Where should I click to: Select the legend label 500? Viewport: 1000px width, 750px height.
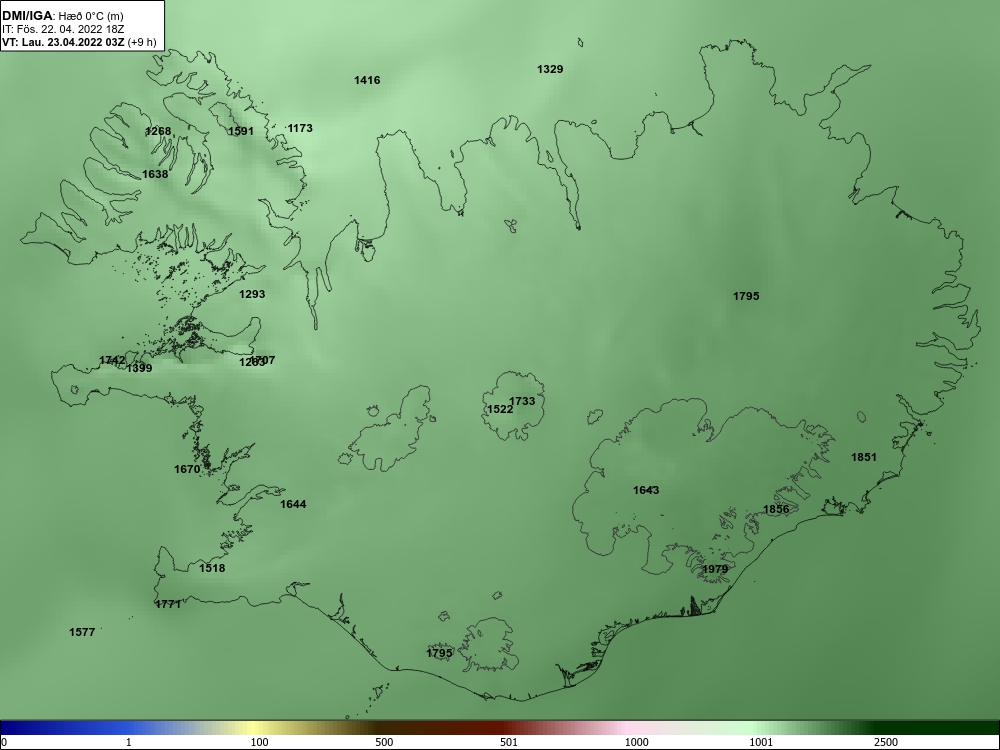pyautogui.click(x=384, y=742)
